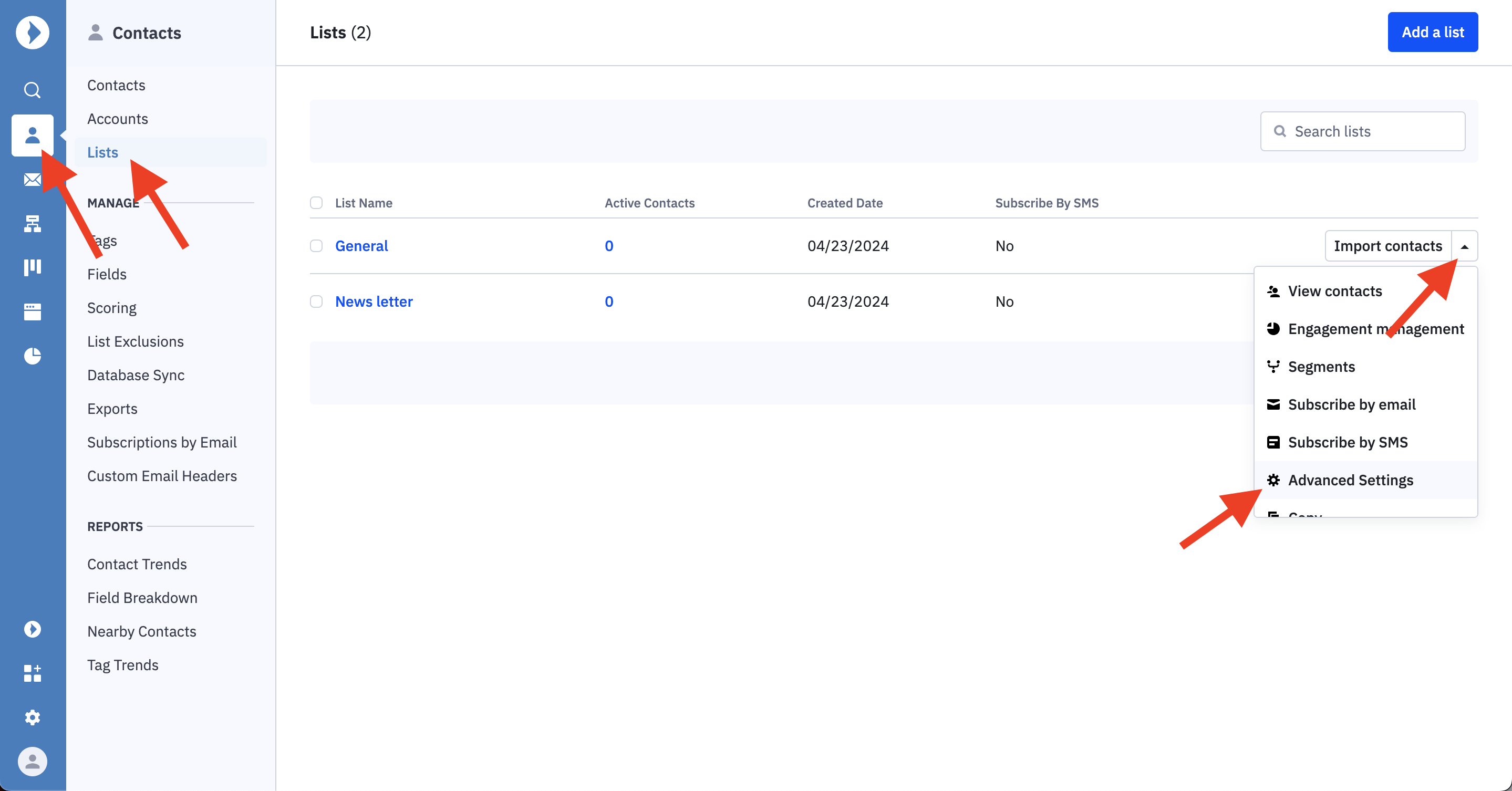Choose Subscribe by email option

coord(1365,404)
